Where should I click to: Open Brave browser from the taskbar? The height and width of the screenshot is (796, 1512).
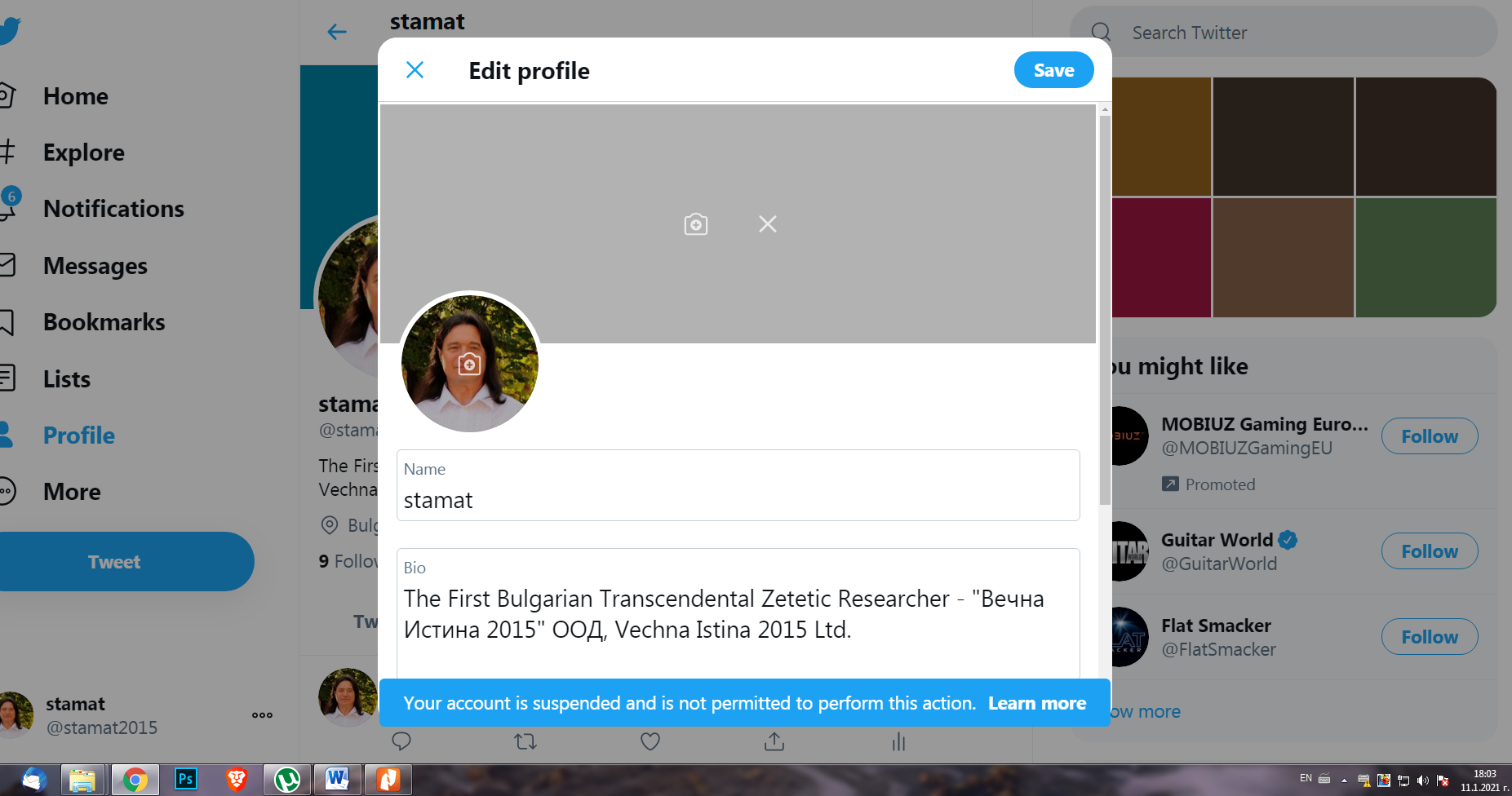tap(237, 780)
